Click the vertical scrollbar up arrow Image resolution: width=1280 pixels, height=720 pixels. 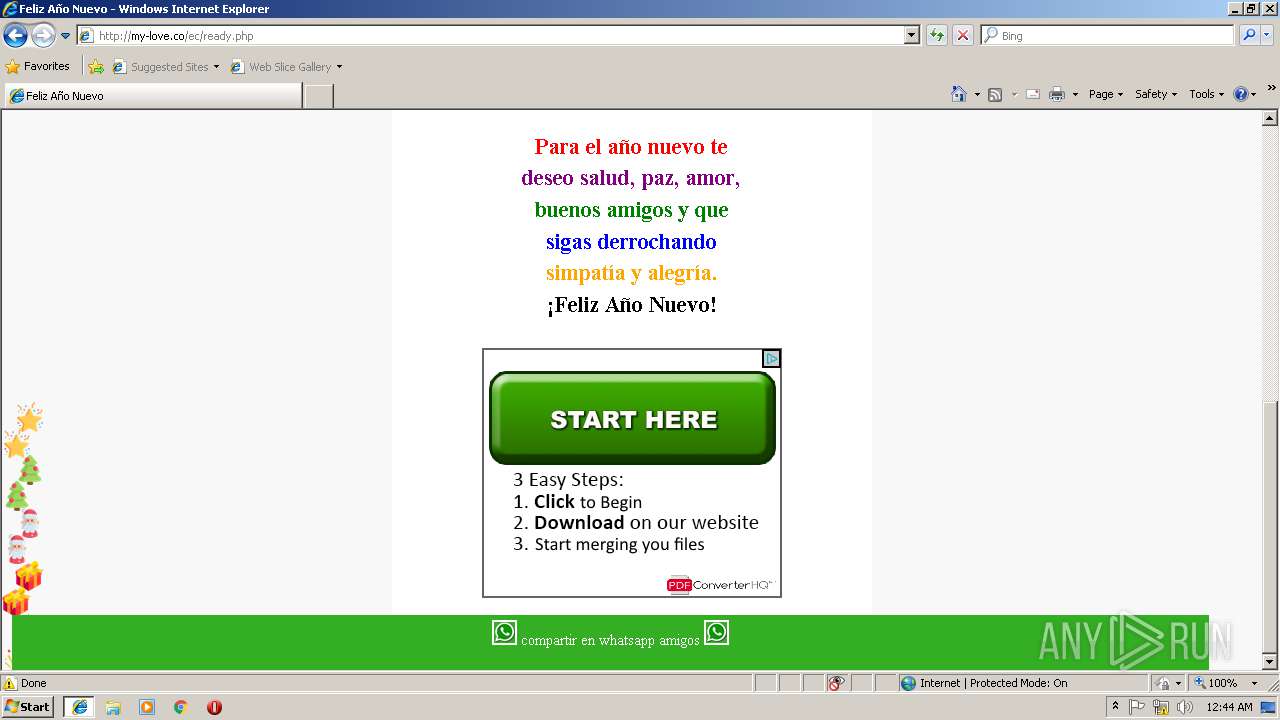pyautogui.click(x=1270, y=118)
